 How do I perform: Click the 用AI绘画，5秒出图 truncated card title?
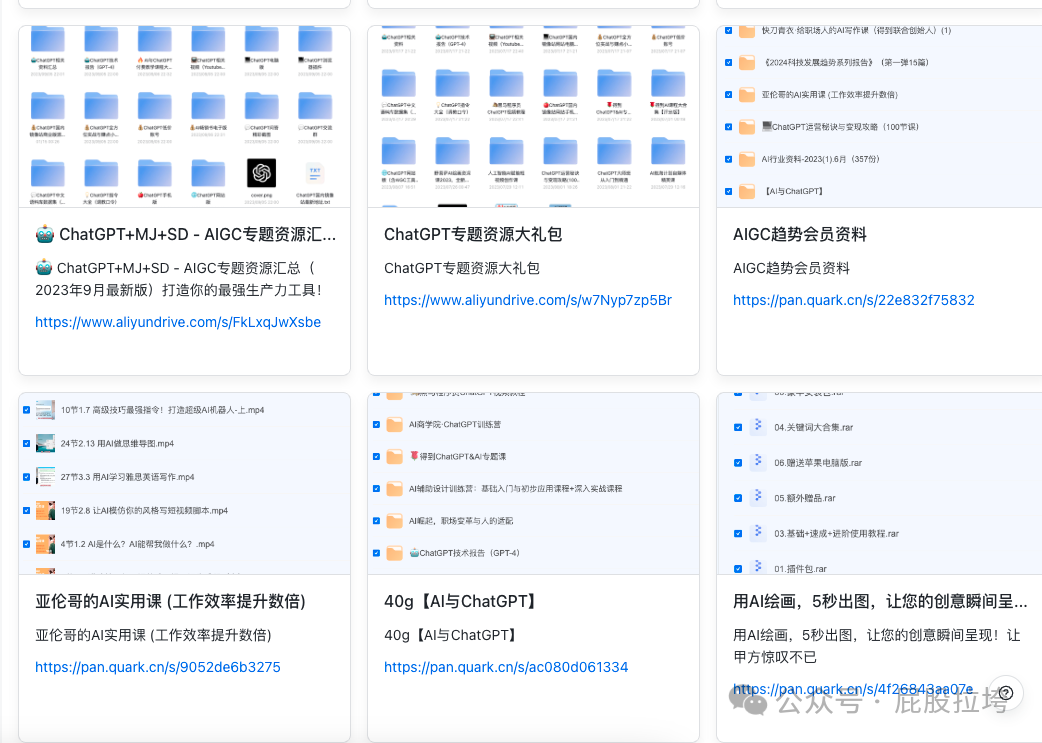point(880,601)
